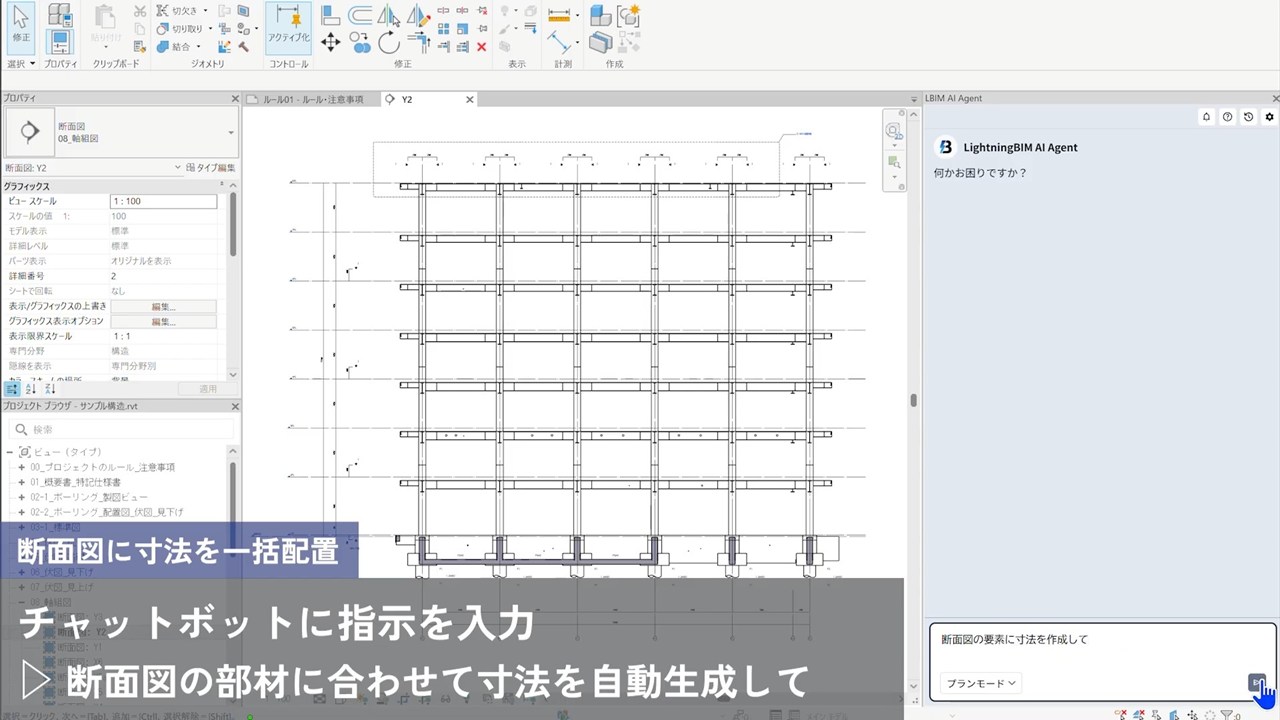Click 編集 button for 表示/グラフィックスの上書き
This screenshot has height=720, width=1280.
(x=163, y=307)
